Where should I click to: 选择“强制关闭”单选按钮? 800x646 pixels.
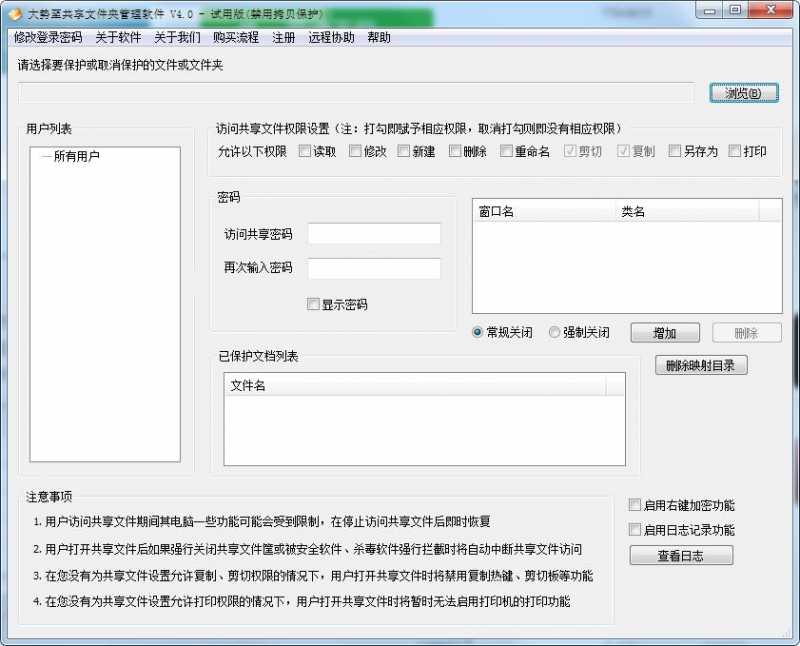[x=552, y=333]
